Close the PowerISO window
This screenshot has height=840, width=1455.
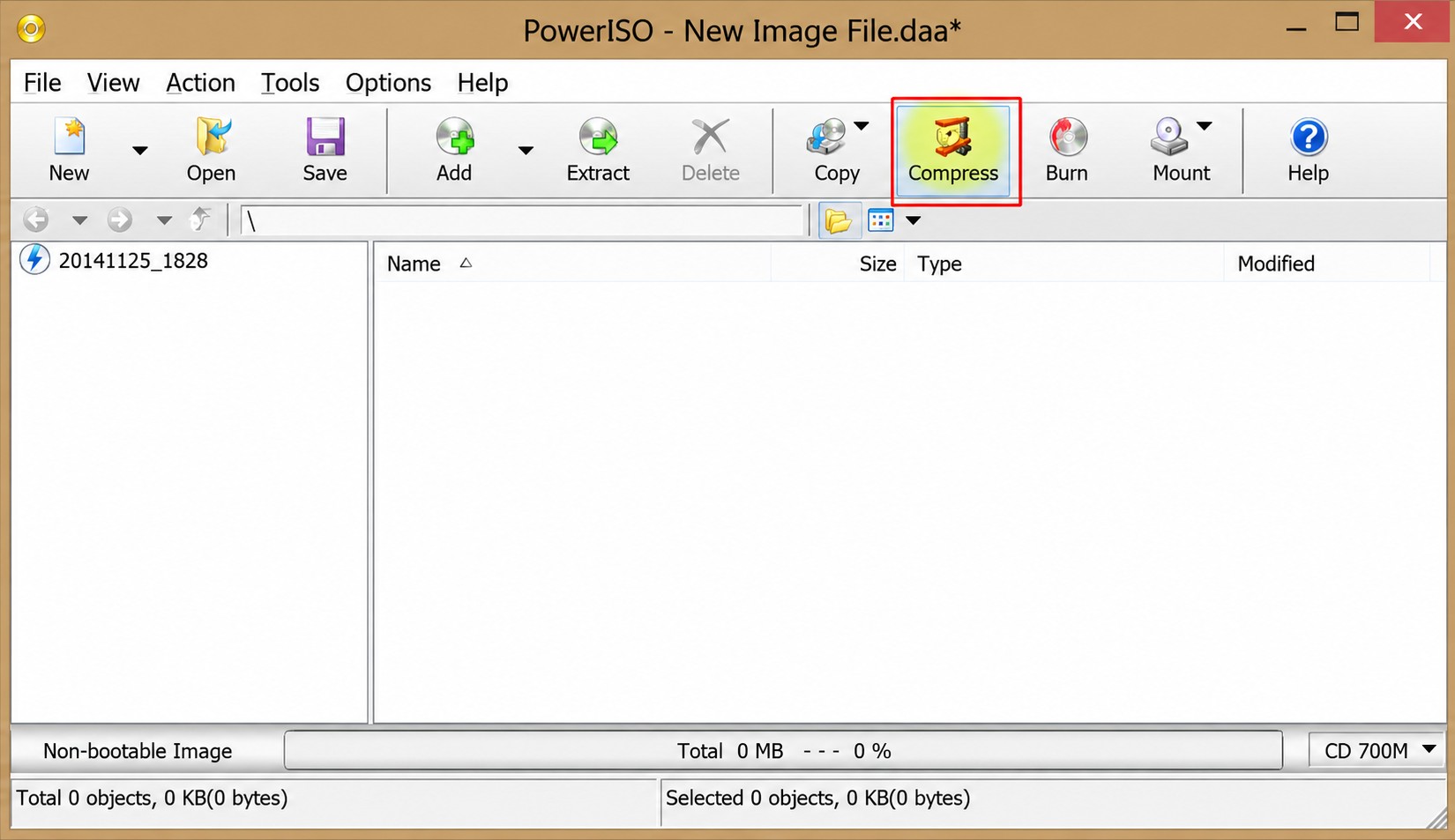coord(1413,22)
